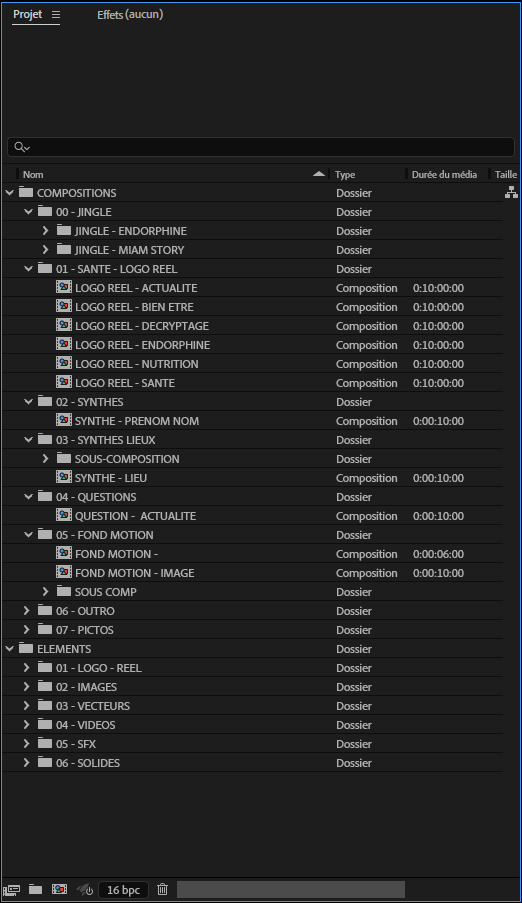Collapse the 02 - SYNTHES folder

[28, 402]
